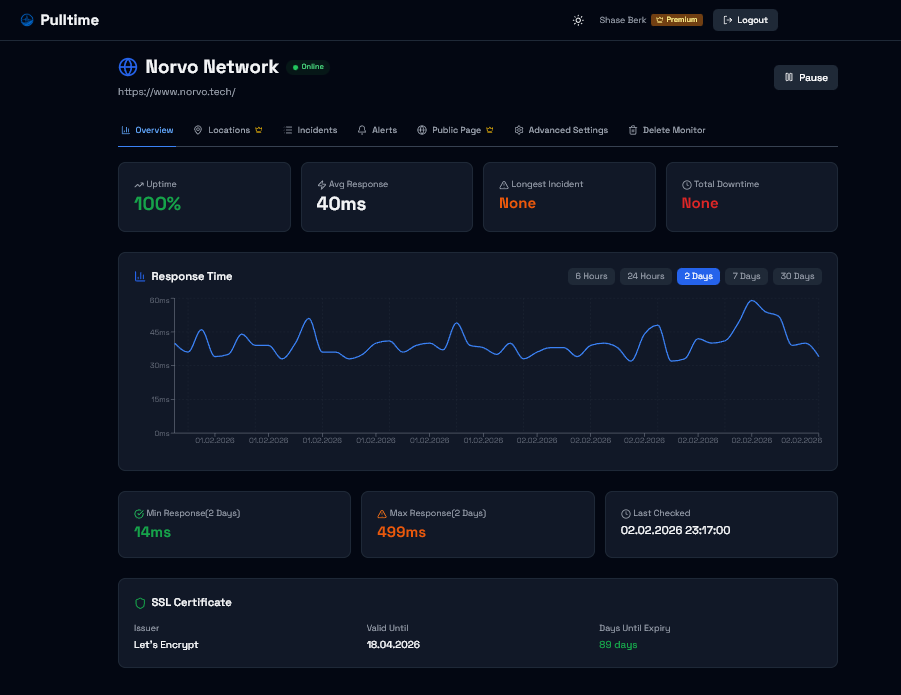Click the 14ms min response value
The width and height of the screenshot is (901, 695).
[152, 532]
